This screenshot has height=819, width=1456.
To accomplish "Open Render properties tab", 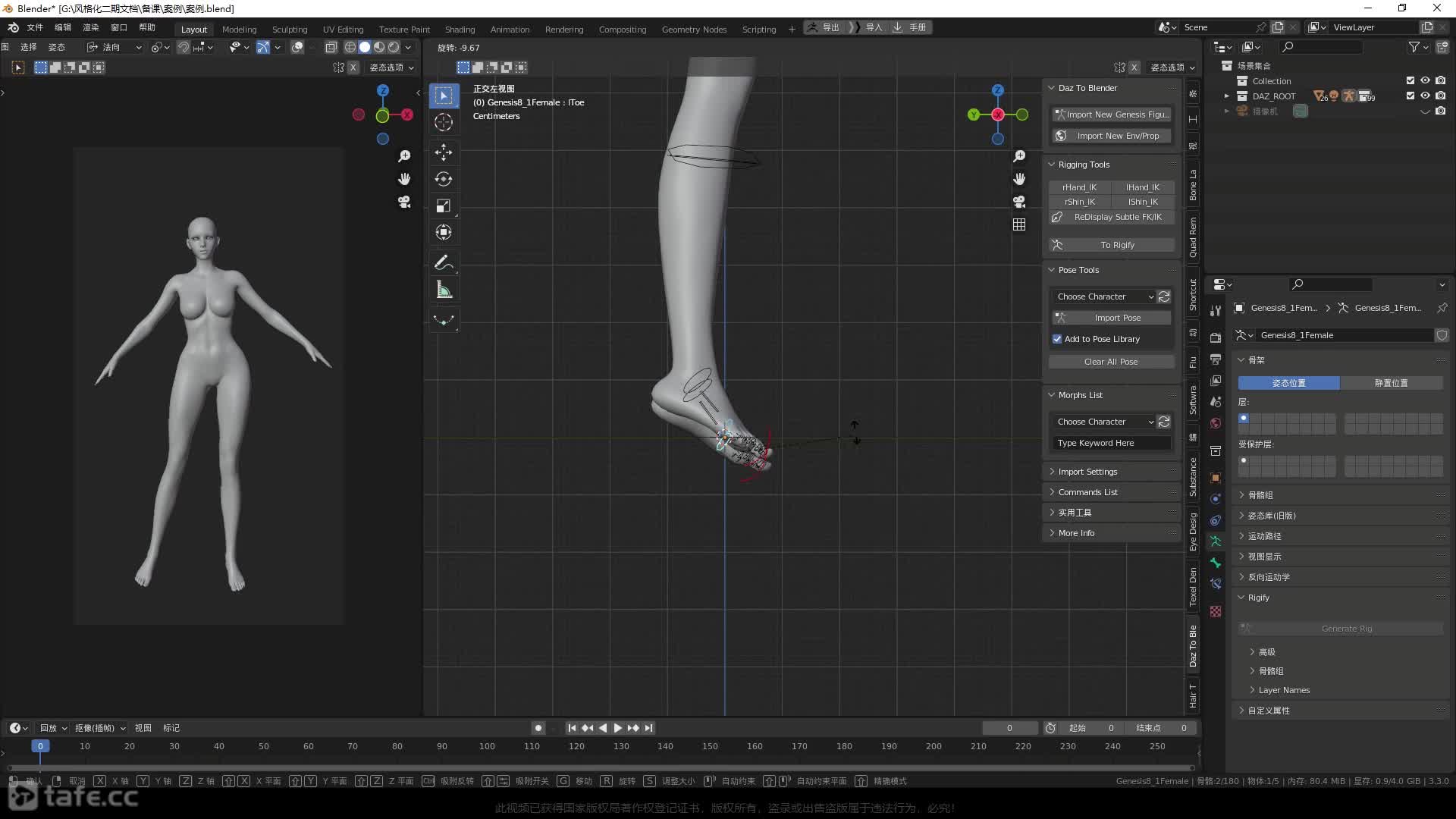I will (x=1216, y=337).
